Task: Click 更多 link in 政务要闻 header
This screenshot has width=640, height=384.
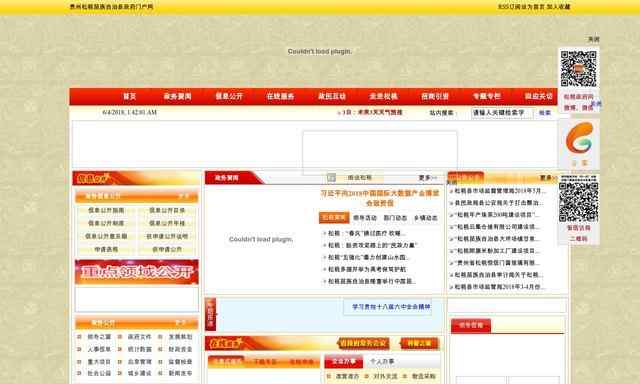Action: 427,178
